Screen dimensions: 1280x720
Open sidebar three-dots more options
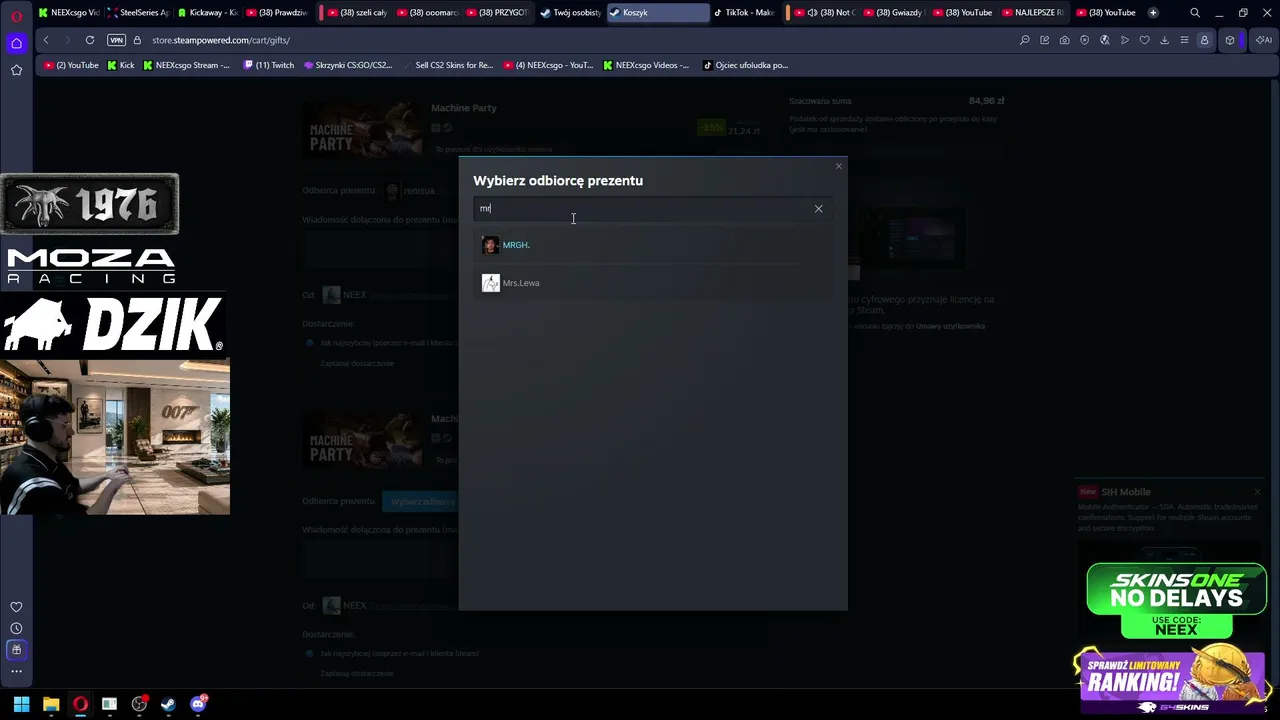click(16, 671)
